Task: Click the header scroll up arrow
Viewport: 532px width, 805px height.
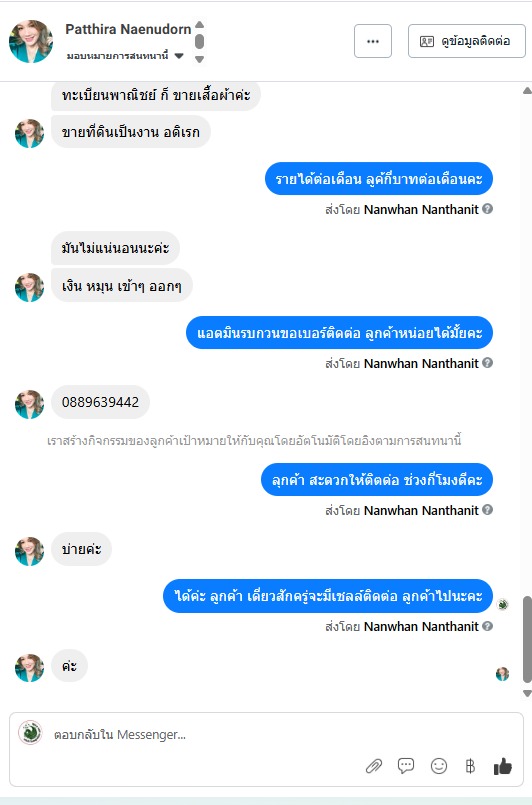Action: (x=200, y=25)
